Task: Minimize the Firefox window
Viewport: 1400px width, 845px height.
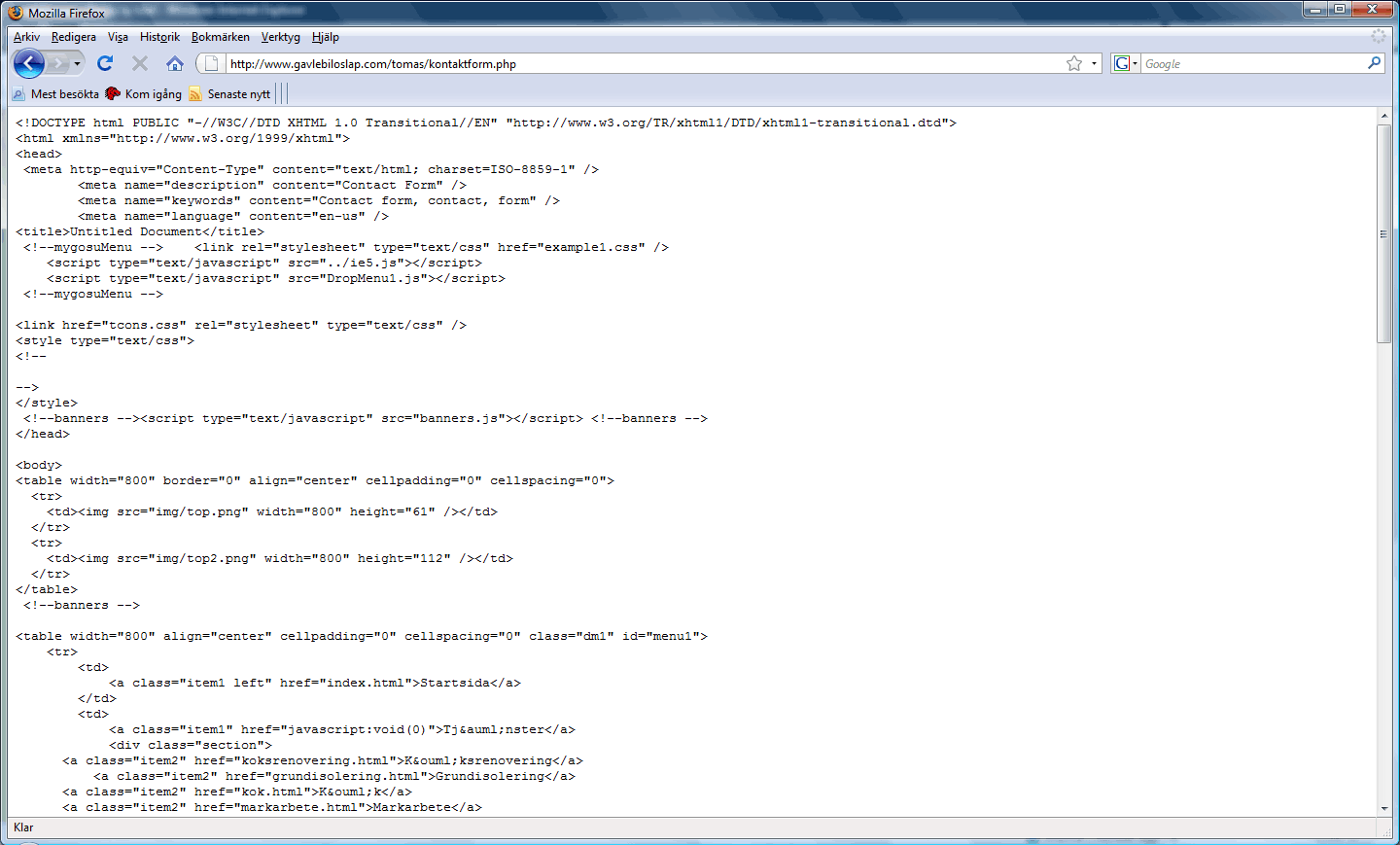Action: point(1314,10)
